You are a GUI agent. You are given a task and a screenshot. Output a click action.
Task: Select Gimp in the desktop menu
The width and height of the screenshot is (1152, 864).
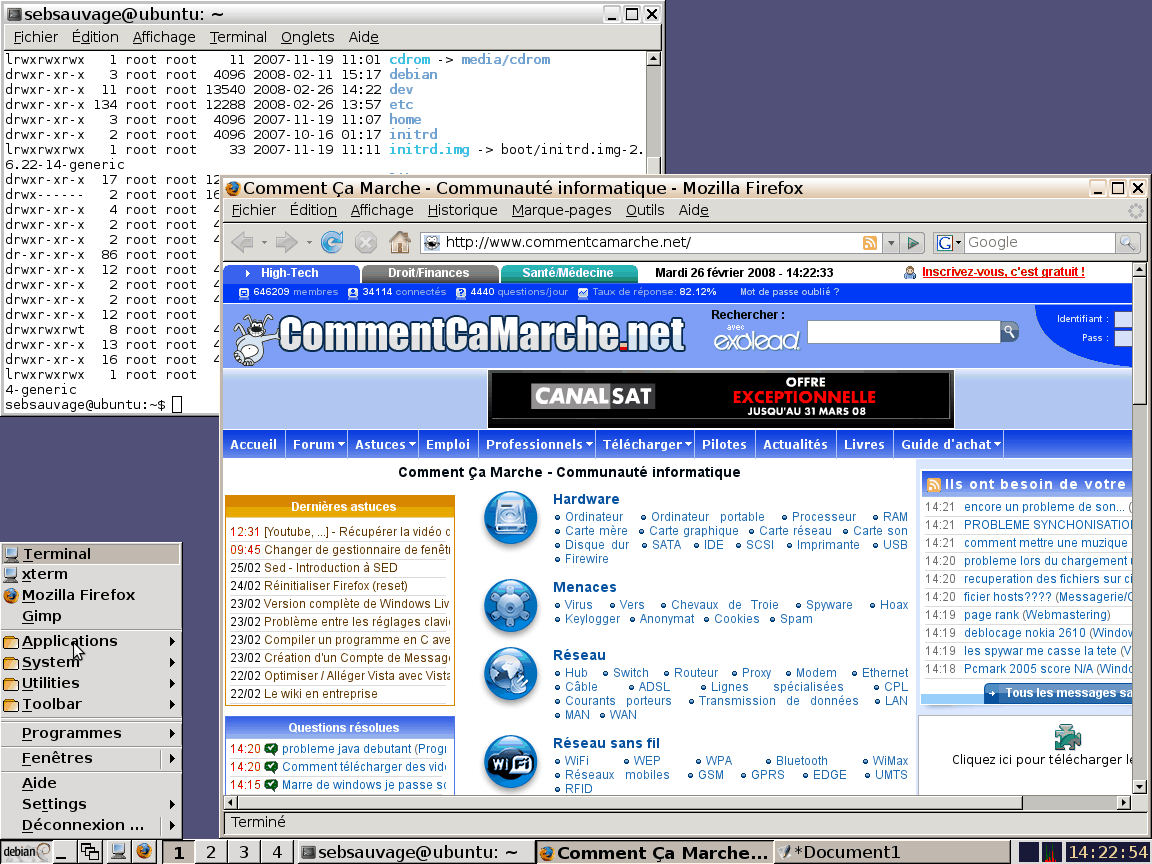click(90, 616)
